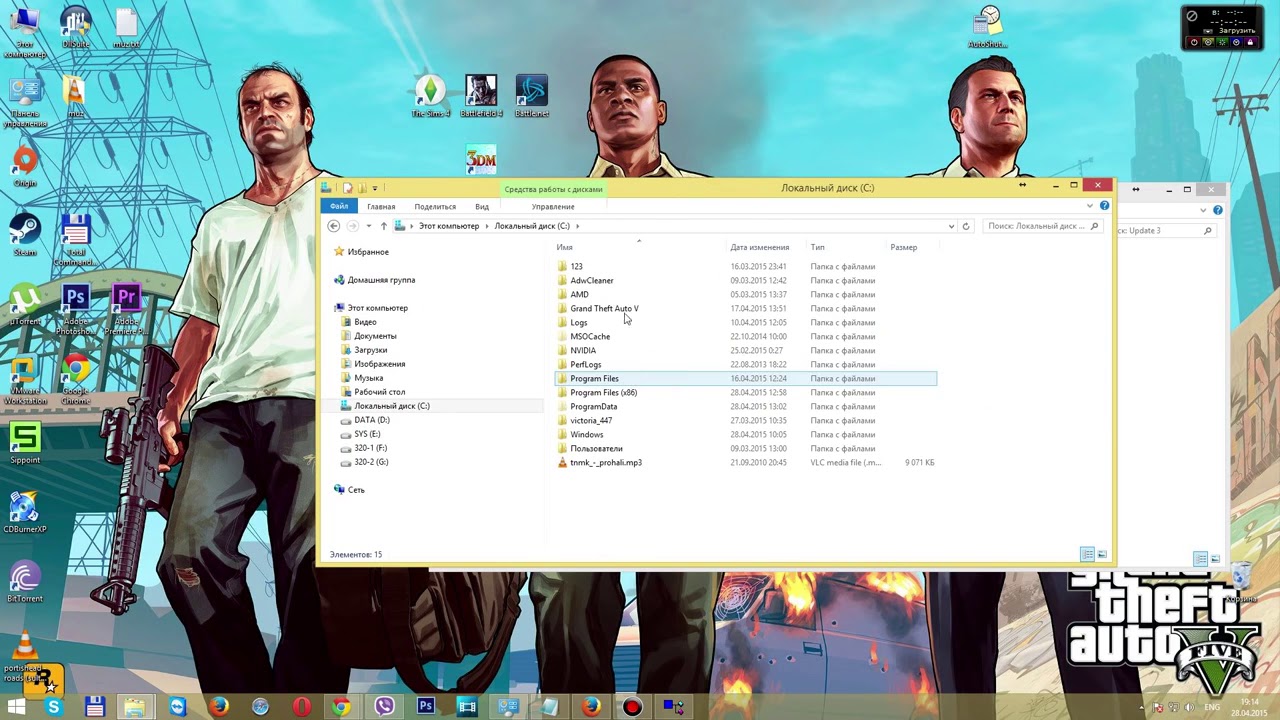Viewport: 1280px width, 720px height.
Task: Open Документы in the navigation pane
Action: click(375, 336)
